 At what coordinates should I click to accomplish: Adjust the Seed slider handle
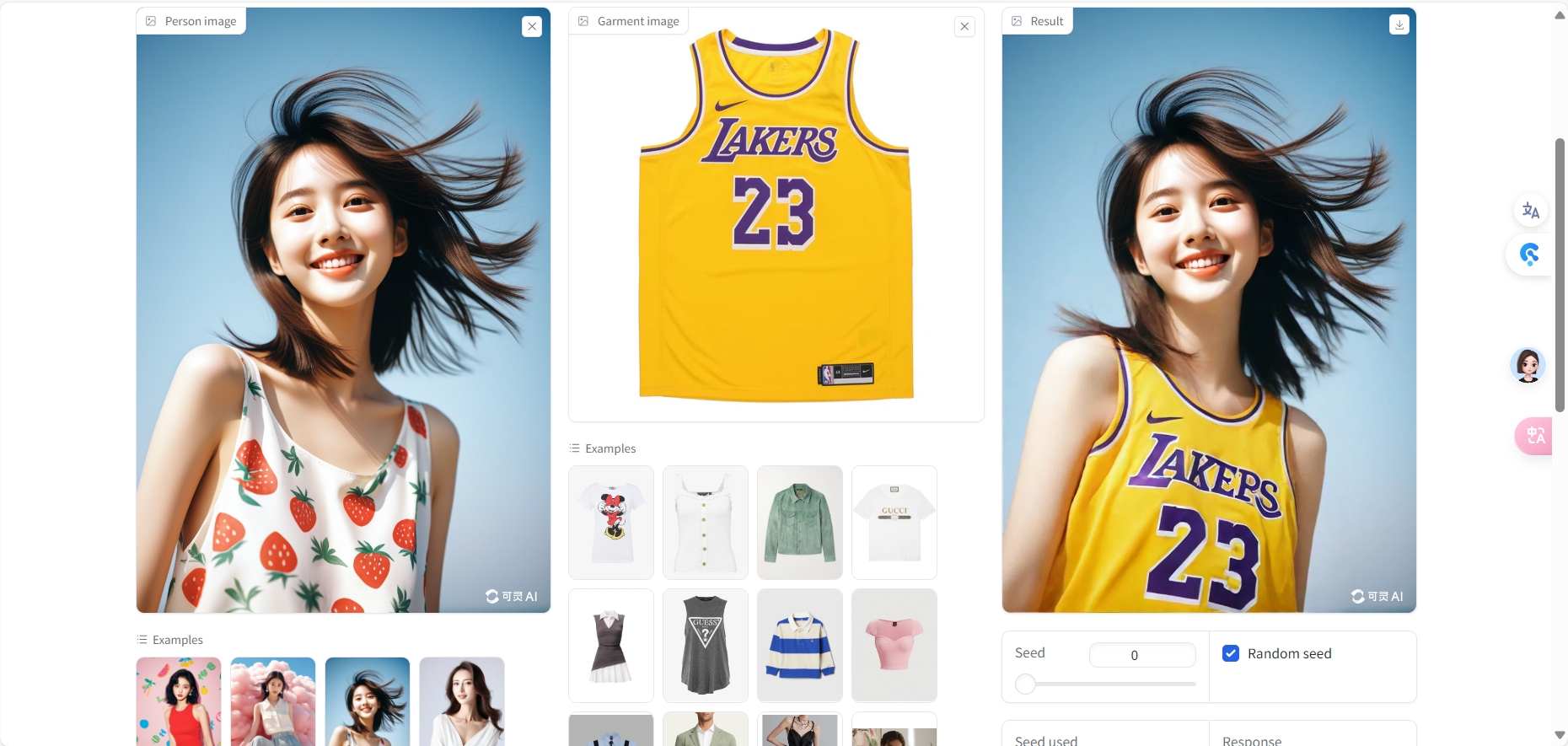click(x=1025, y=684)
